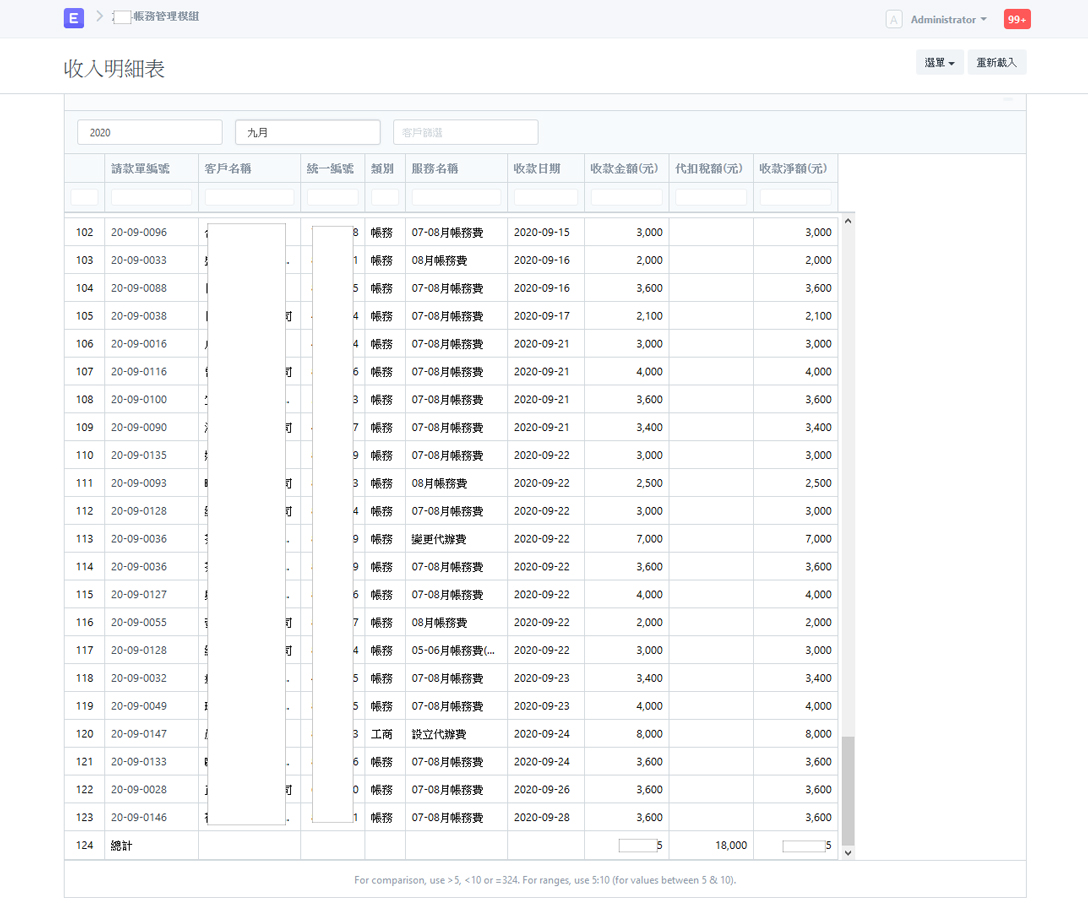Sort by the 收款日期 column header
Image resolution: width=1088 pixels, height=911 pixels.
pos(536,169)
